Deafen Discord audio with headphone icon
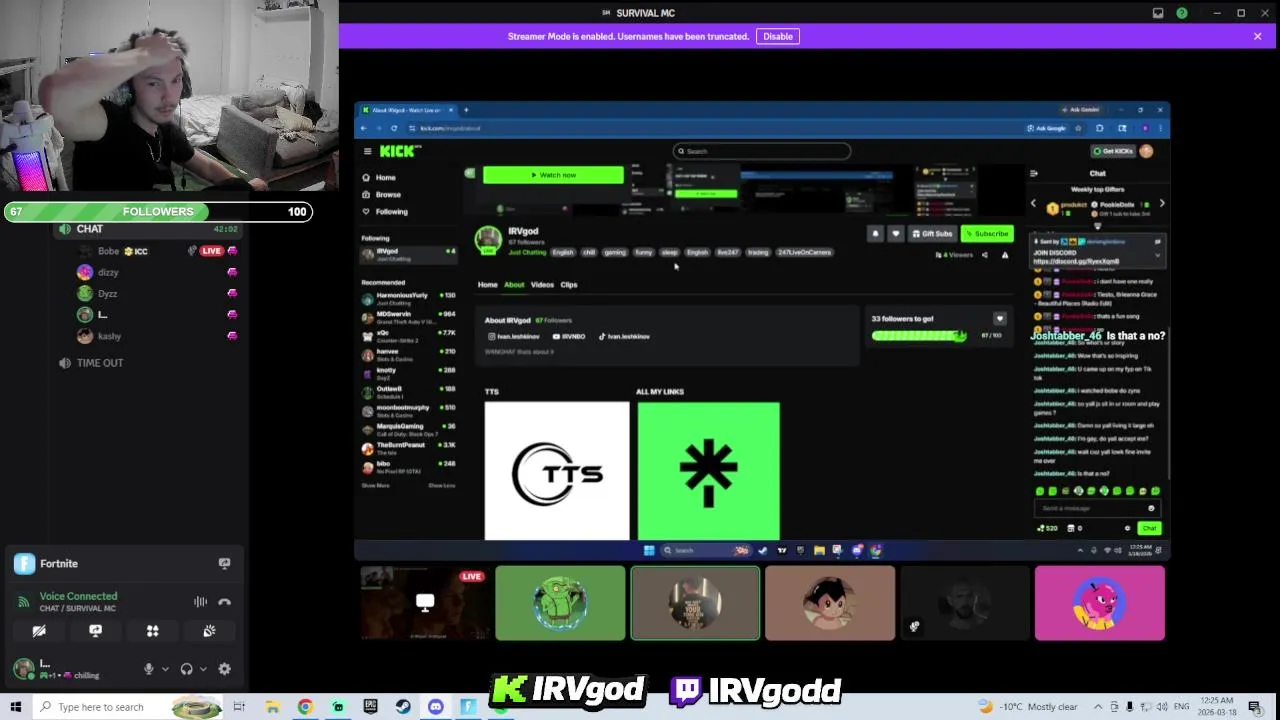The image size is (1280, 720). pyautogui.click(x=186, y=669)
